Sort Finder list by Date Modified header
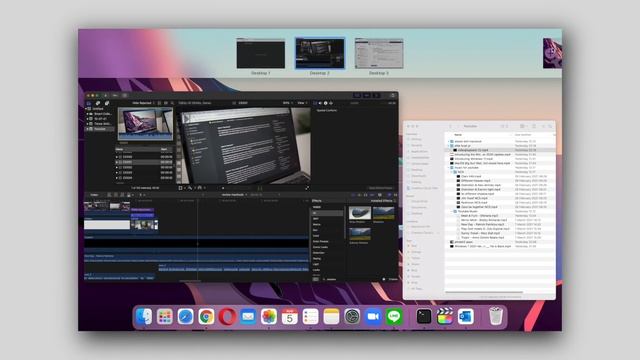The image size is (640, 360). [x=523, y=135]
